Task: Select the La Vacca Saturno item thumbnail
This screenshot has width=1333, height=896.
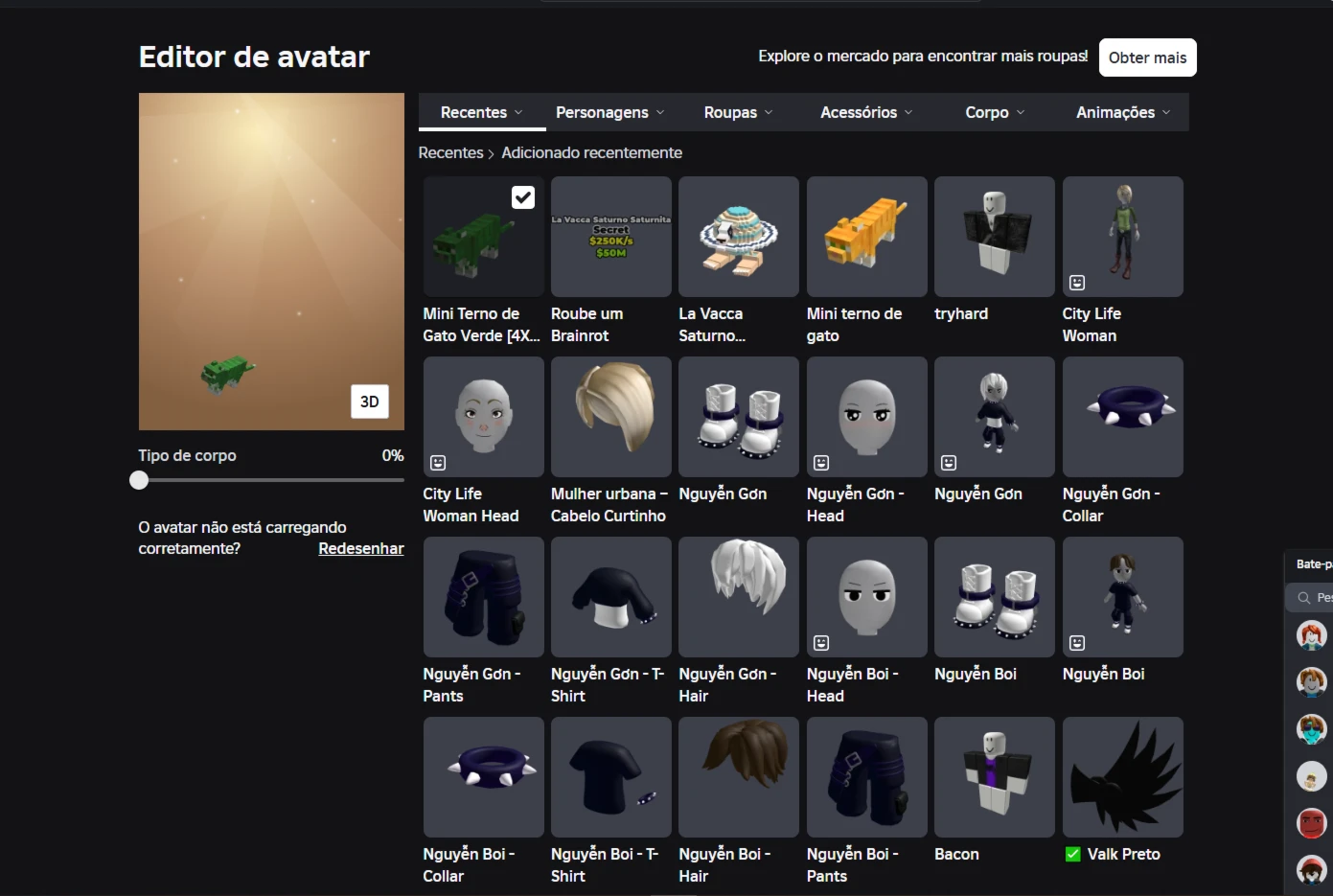Action: 739,237
